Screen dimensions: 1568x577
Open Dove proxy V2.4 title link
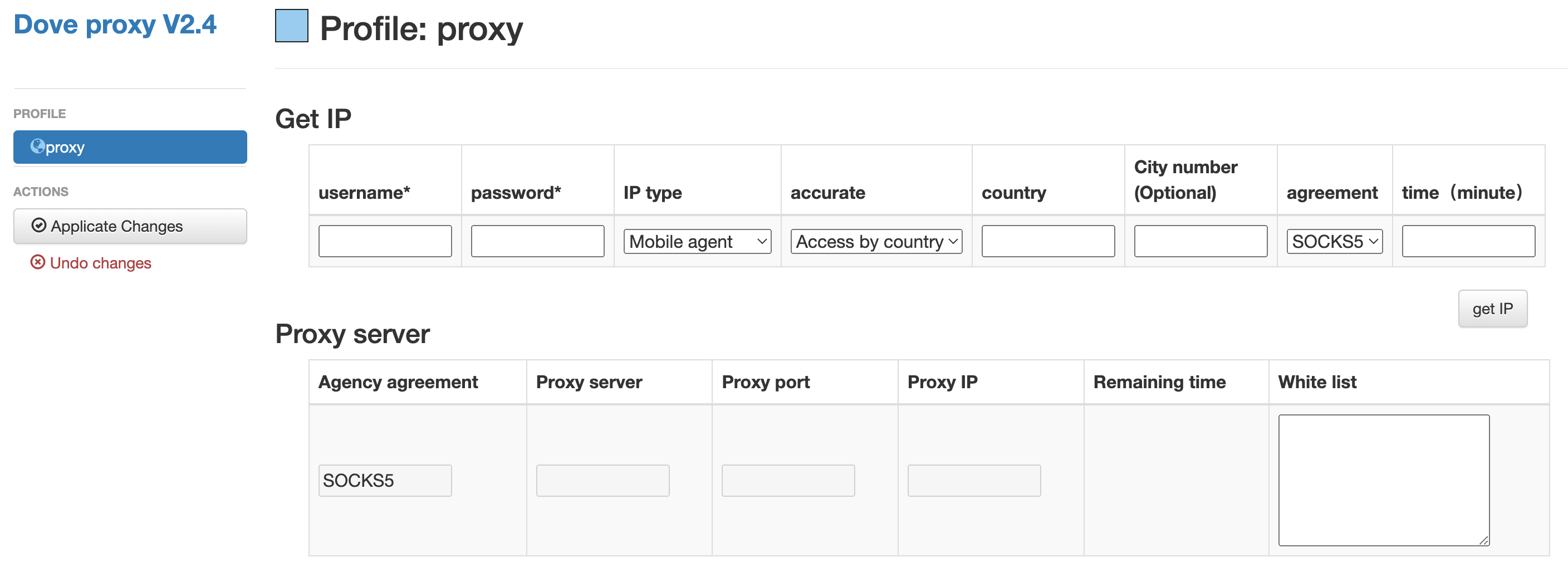[x=115, y=25]
